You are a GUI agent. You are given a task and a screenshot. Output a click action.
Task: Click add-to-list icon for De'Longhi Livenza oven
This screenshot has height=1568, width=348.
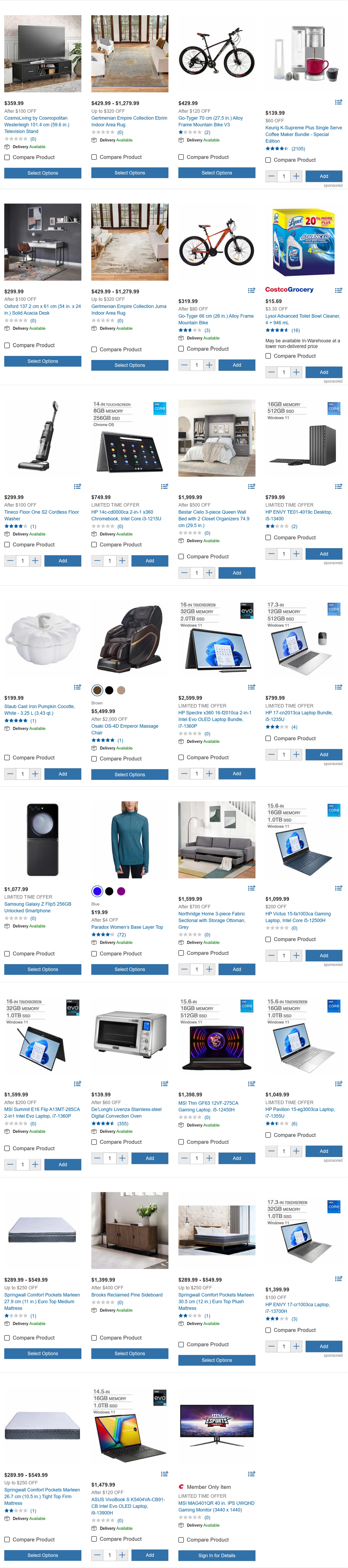coord(165,1083)
